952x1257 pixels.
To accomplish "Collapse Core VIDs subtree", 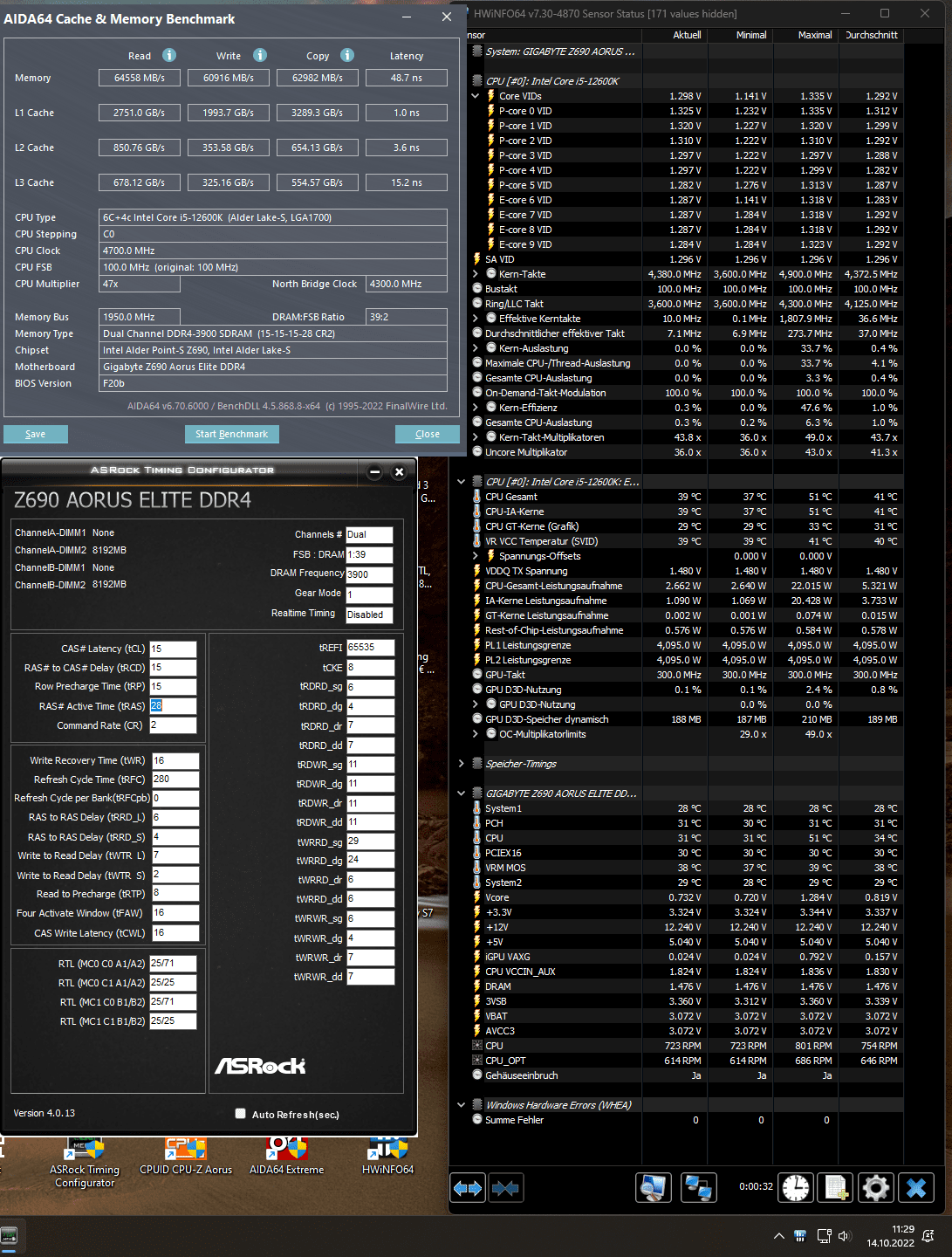I will pos(476,96).
